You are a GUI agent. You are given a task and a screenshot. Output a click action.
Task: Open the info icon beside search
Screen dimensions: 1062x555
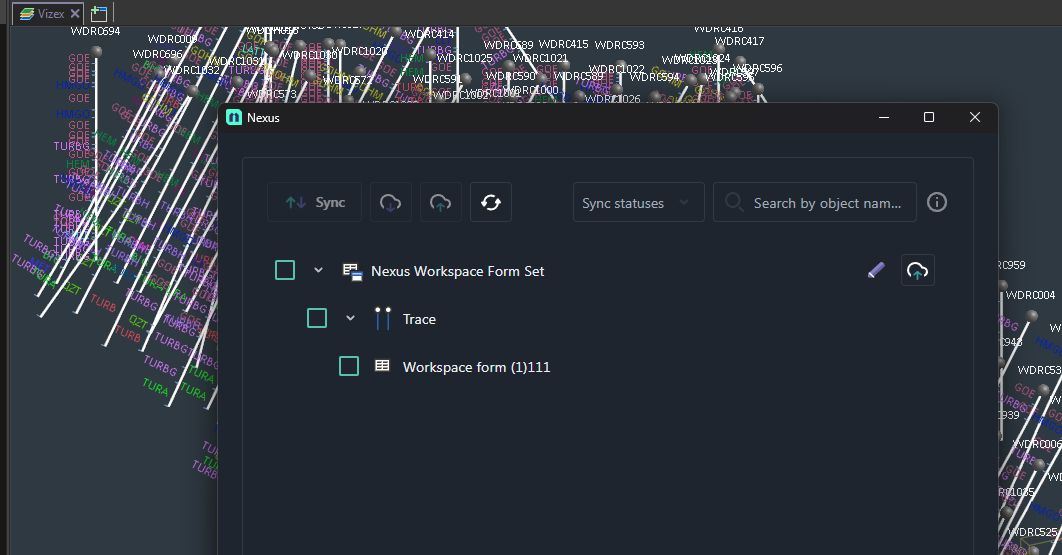tap(937, 202)
